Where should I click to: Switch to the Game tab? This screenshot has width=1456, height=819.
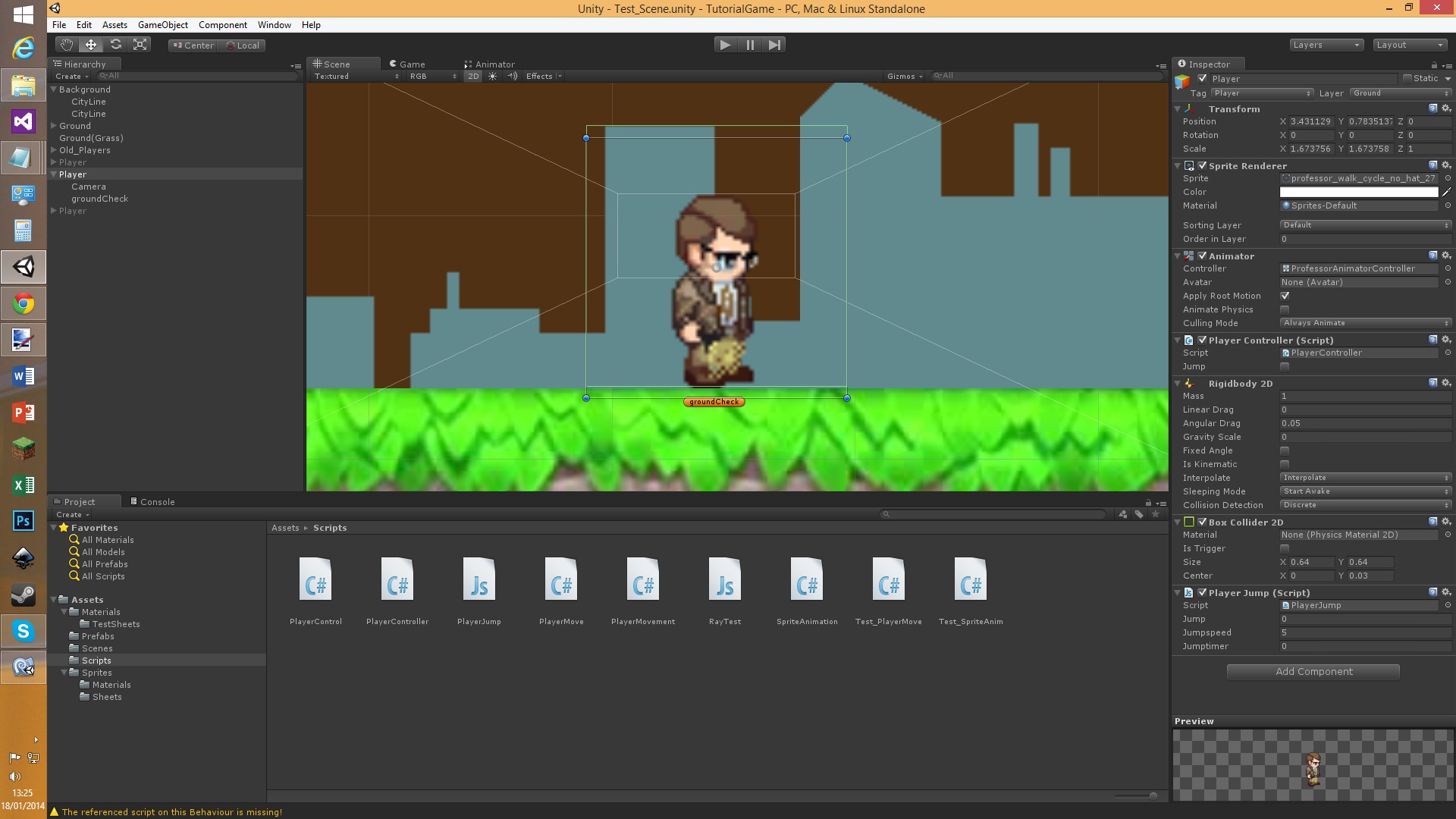(407, 64)
